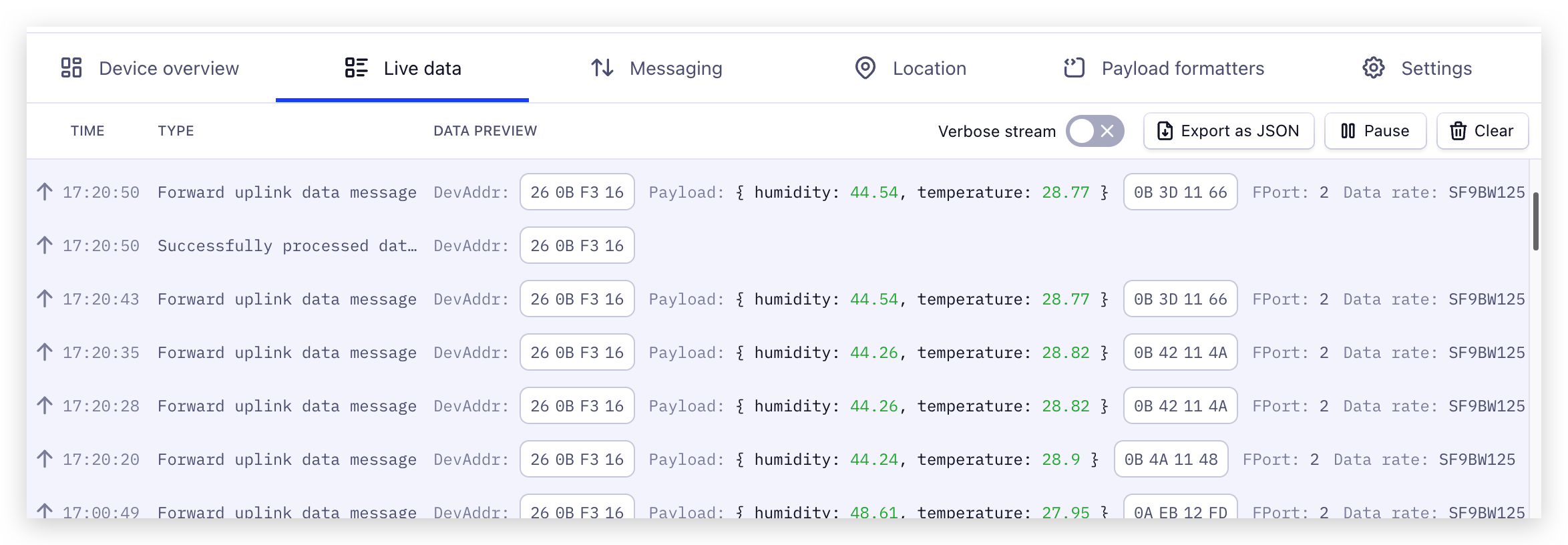Click the humidity value 44.24
This screenshot has width=1568, height=545.
click(874, 460)
